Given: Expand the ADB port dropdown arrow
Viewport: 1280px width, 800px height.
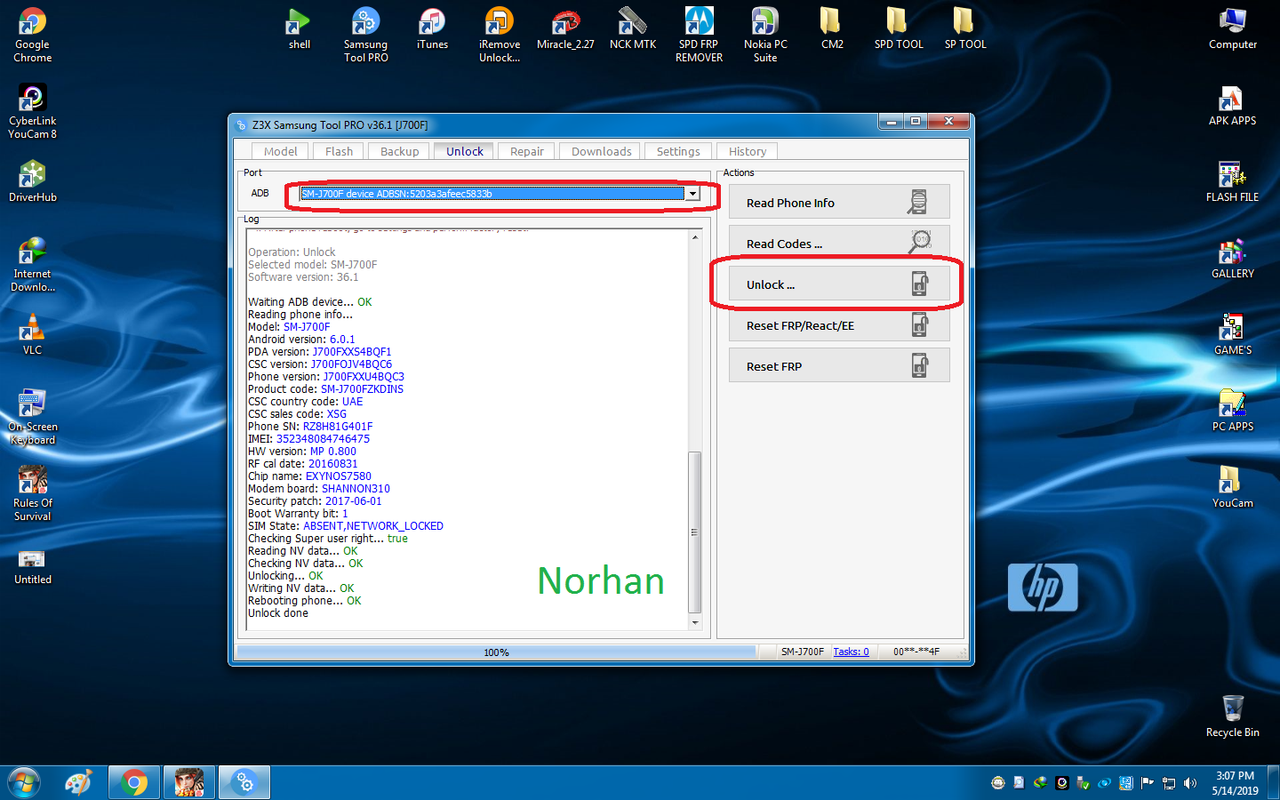Looking at the screenshot, I should tap(691, 194).
